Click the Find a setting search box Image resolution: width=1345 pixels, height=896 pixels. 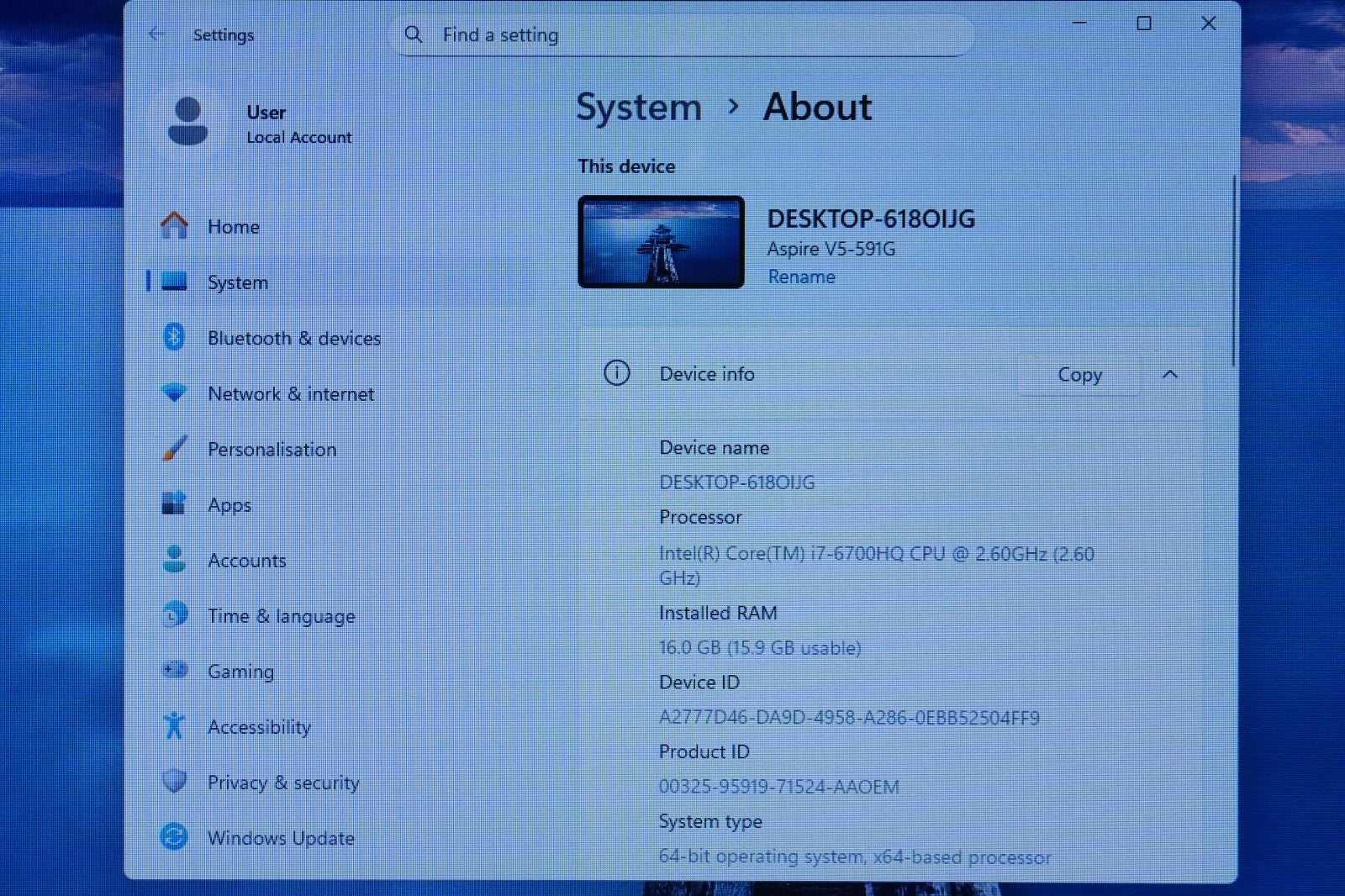point(681,34)
